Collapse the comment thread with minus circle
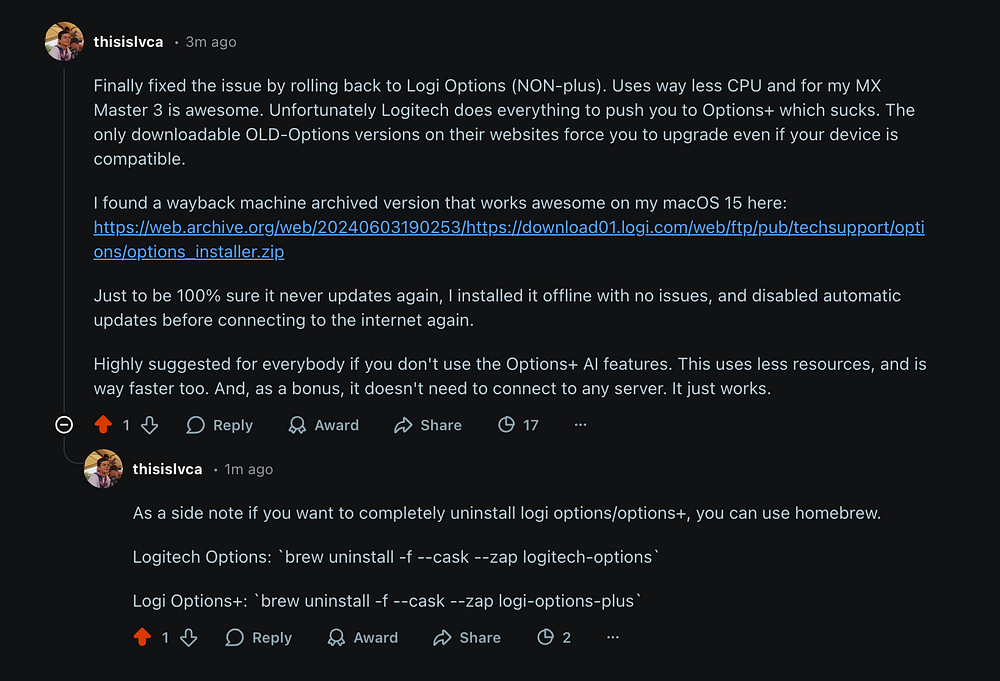 (x=64, y=425)
